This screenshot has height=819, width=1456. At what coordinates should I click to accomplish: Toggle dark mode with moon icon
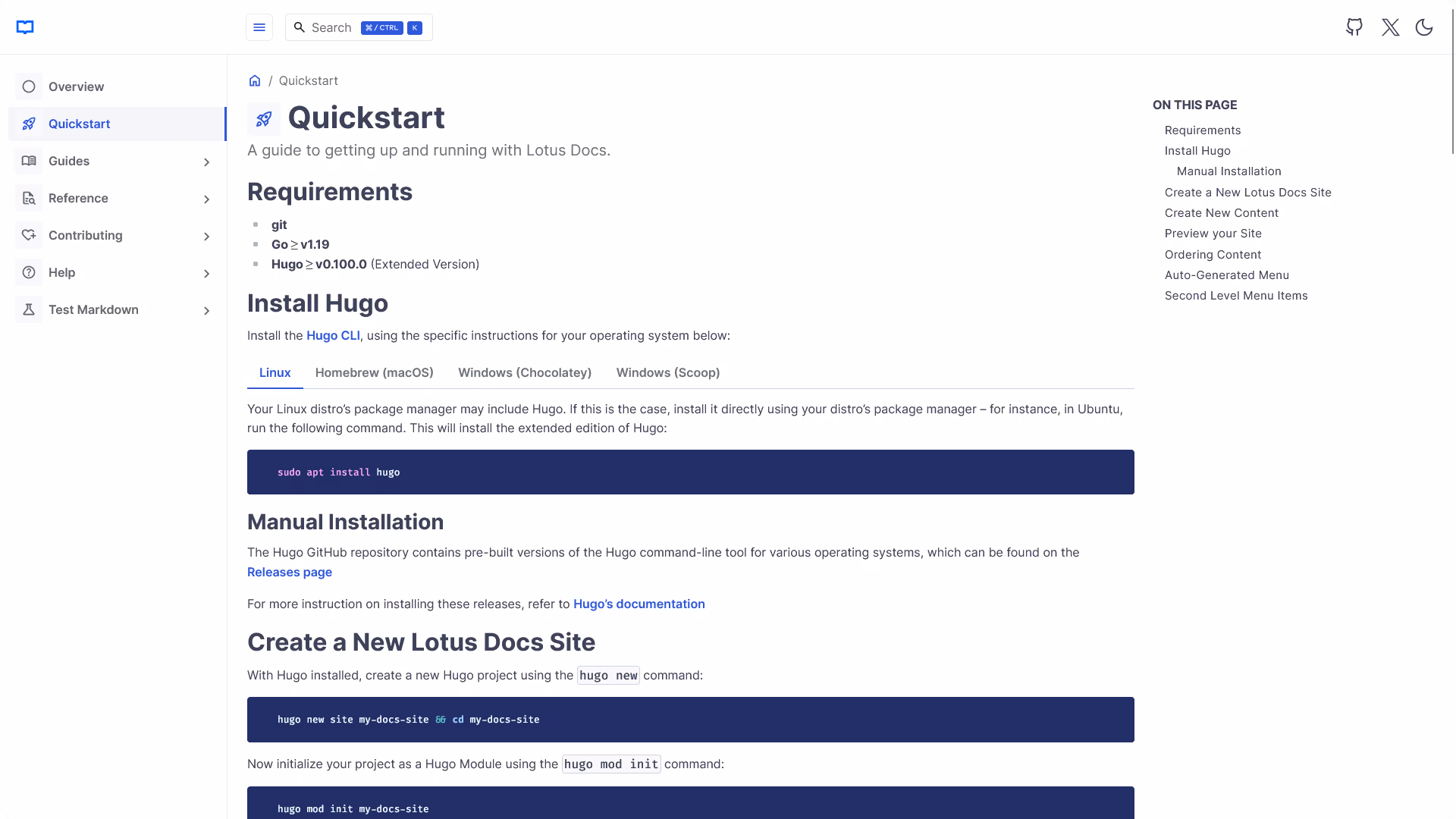tap(1424, 27)
